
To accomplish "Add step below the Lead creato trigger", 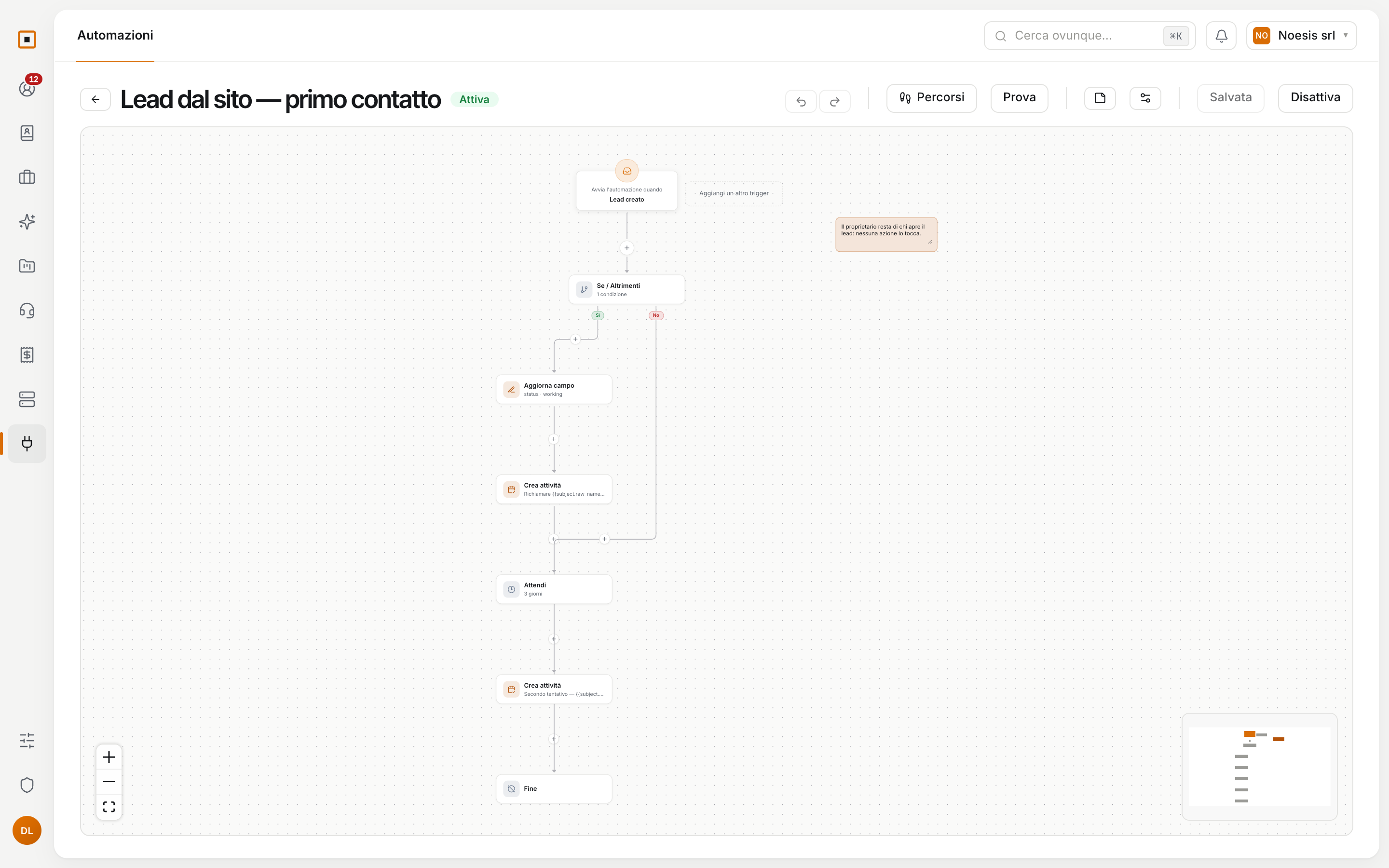I will (627, 248).
